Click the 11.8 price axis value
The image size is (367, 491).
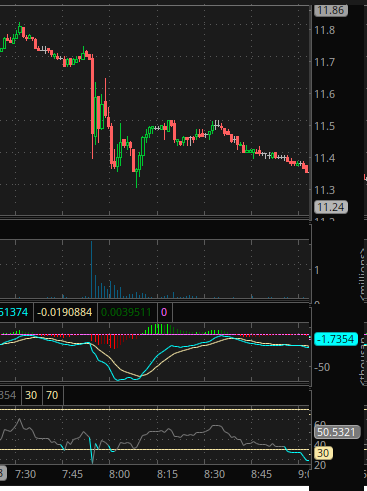coord(325,30)
